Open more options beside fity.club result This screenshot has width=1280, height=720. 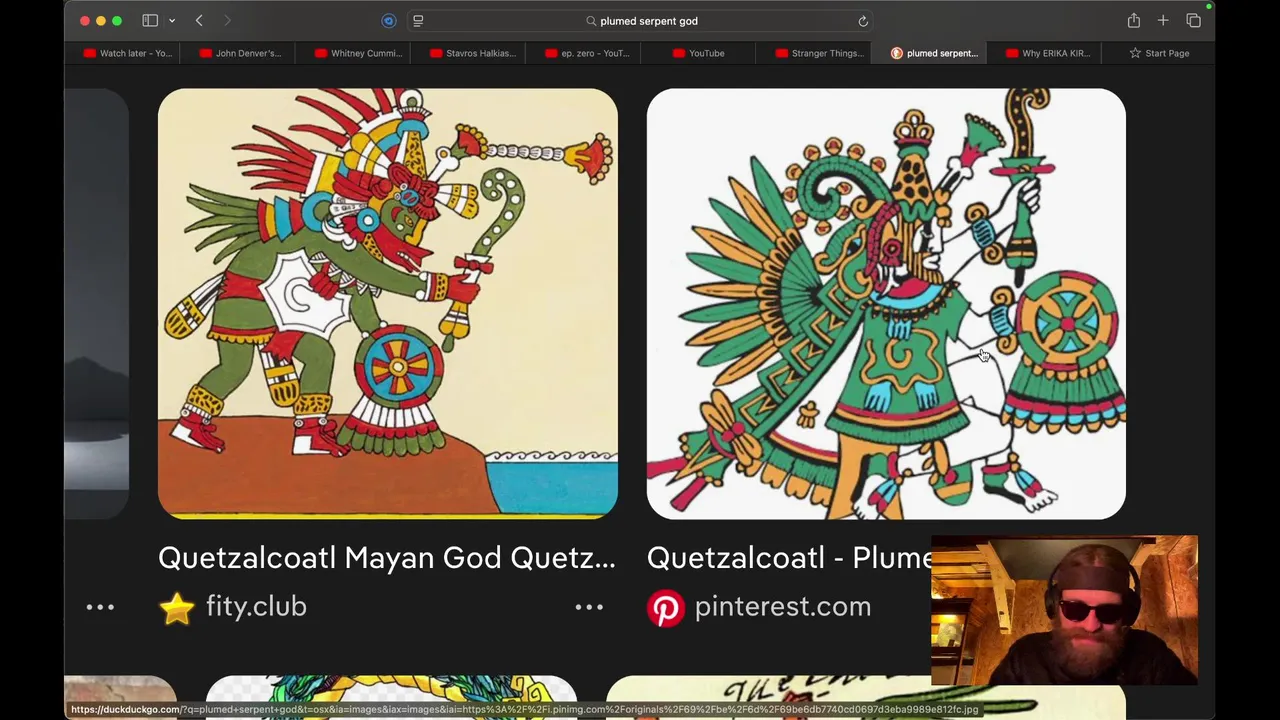[x=589, y=607]
